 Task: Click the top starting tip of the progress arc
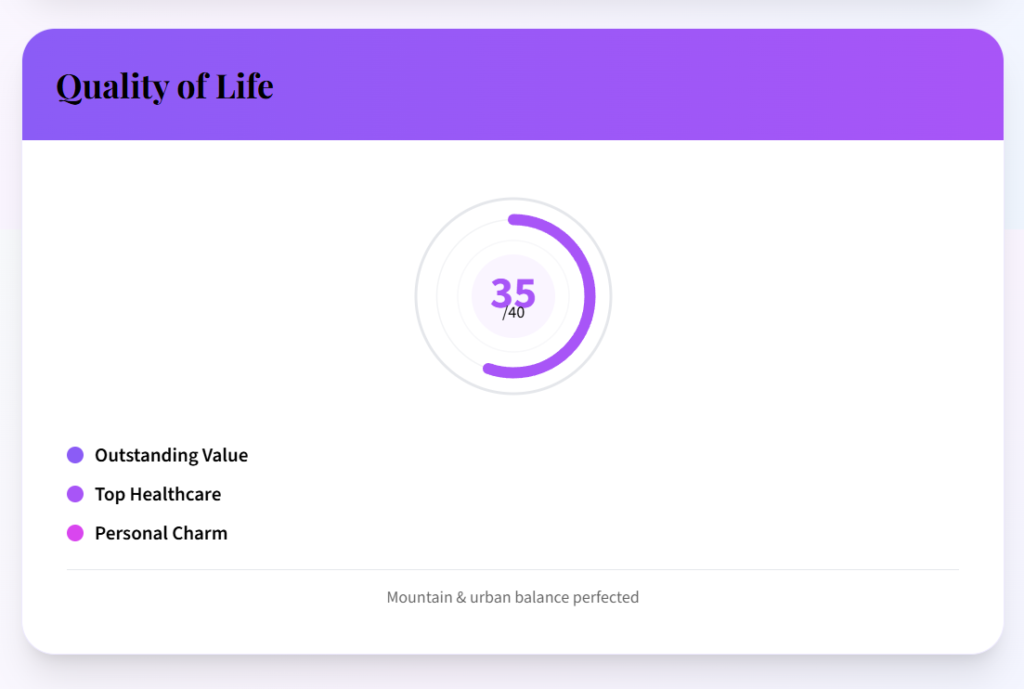(x=514, y=219)
